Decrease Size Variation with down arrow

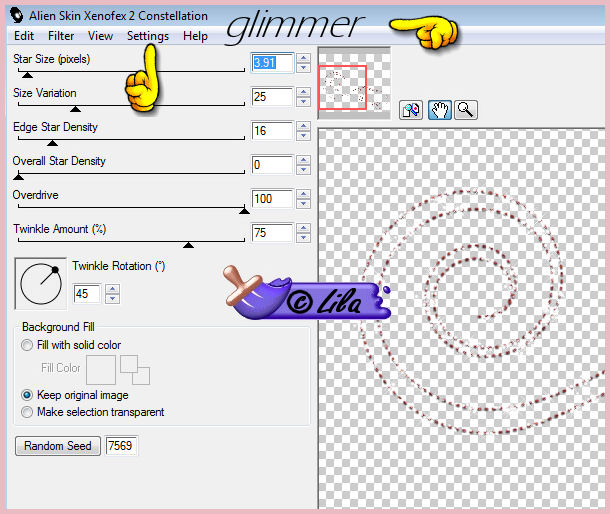(x=303, y=102)
